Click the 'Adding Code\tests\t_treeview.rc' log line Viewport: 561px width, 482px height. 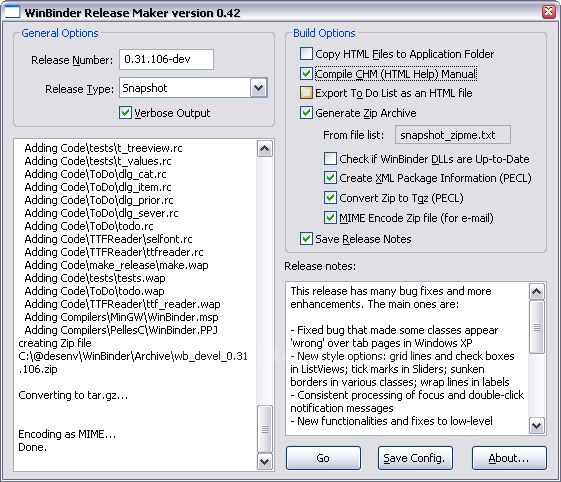tap(103, 148)
